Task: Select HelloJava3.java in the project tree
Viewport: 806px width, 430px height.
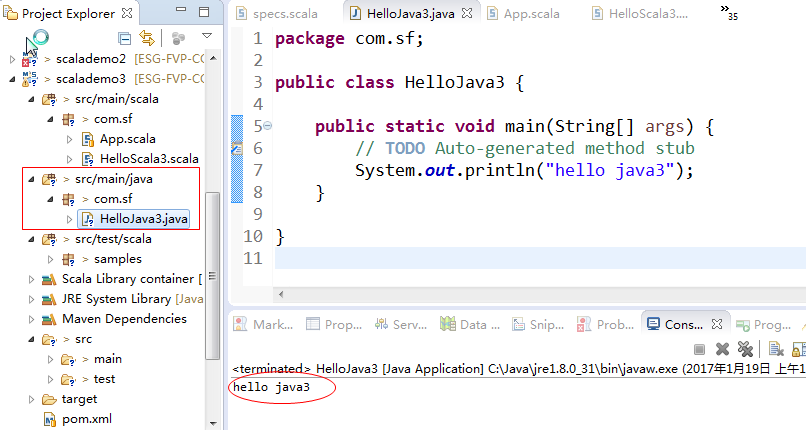Action: 143,219
